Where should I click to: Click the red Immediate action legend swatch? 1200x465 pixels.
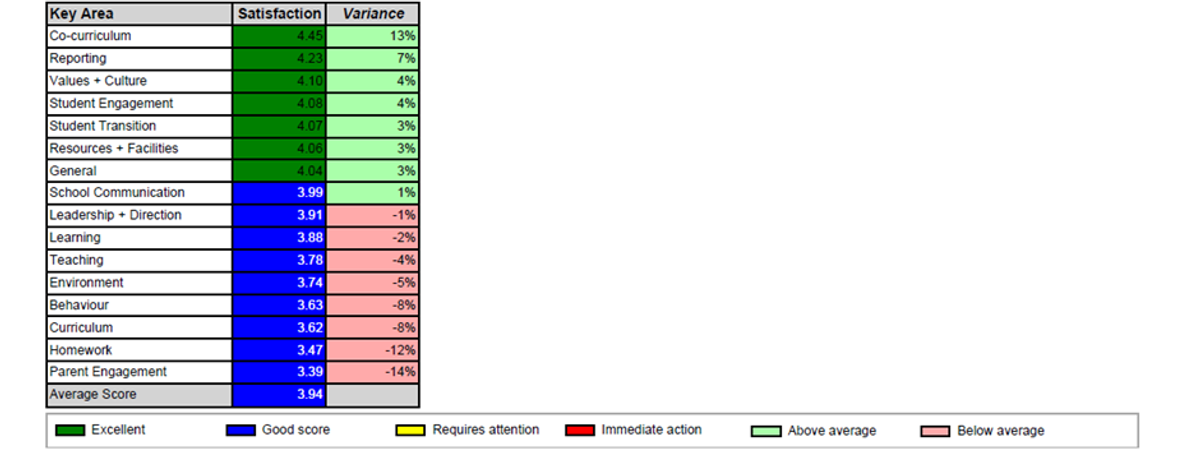(x=580, y=431)
